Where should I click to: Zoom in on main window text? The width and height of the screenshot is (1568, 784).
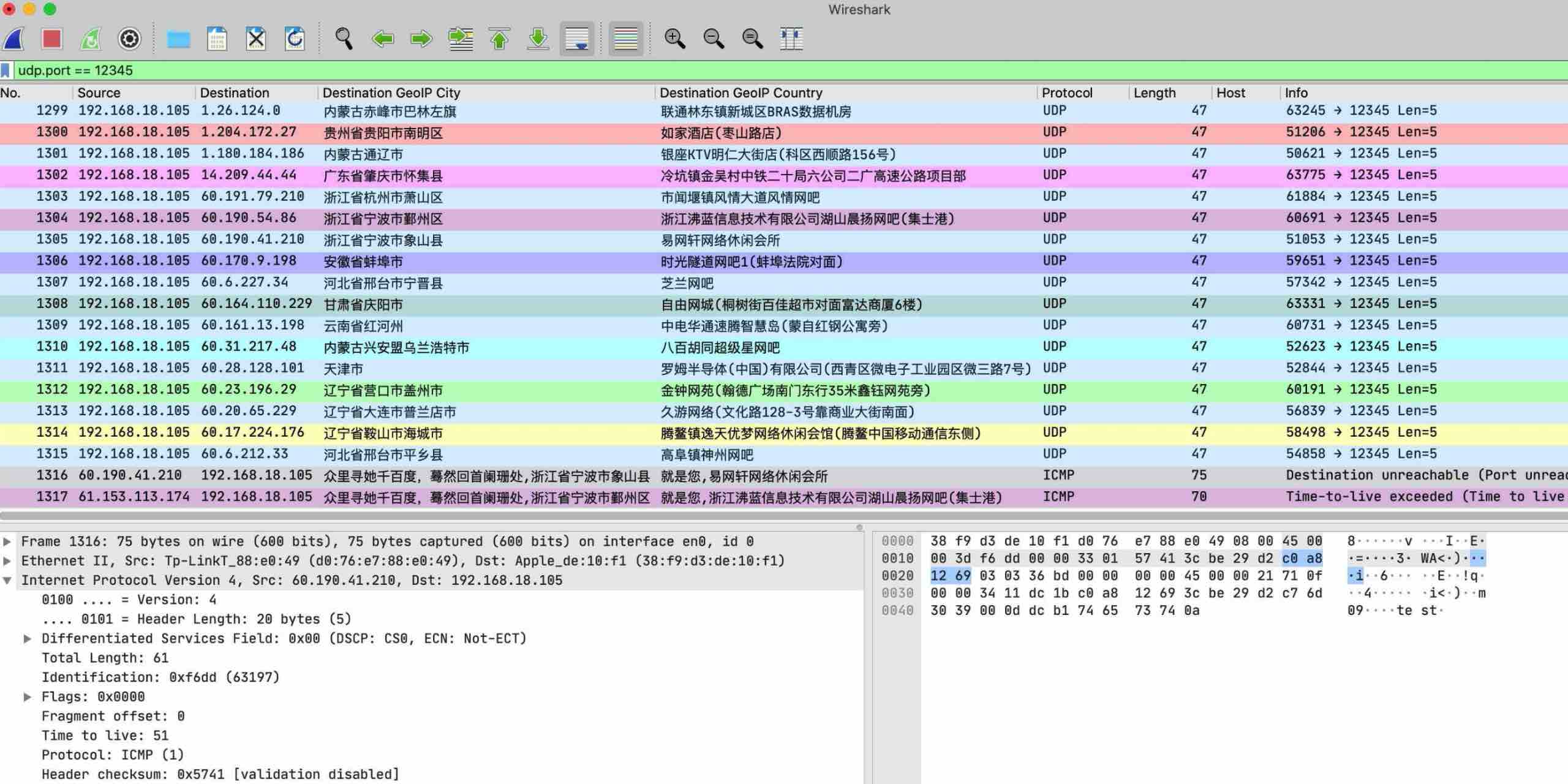(x=674, y=39)
